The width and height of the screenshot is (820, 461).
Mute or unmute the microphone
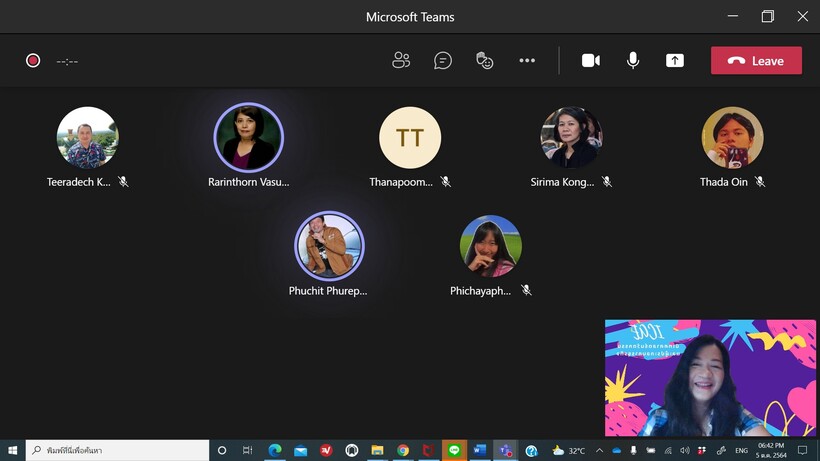coord(633,61)
